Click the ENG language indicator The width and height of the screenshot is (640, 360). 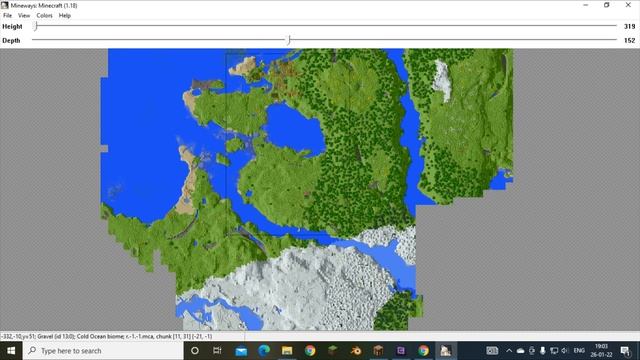click(x=579, y=351)
